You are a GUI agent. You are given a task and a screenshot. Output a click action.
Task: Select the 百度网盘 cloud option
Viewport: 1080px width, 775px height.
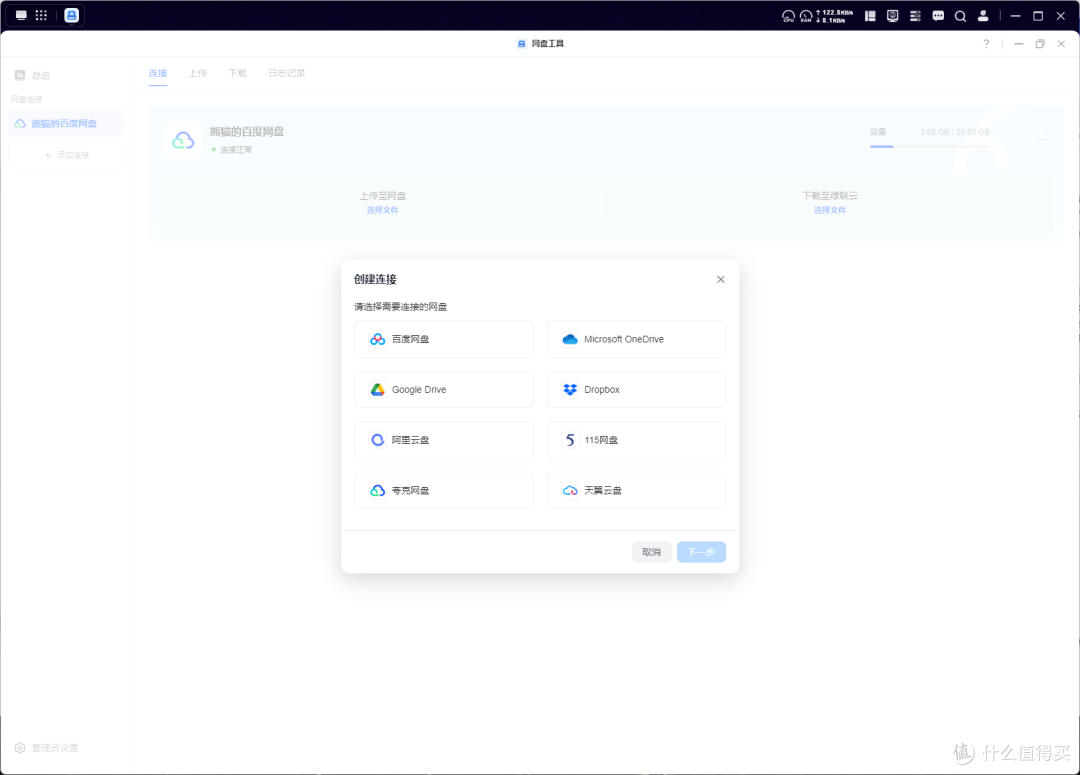coord(444,339)
